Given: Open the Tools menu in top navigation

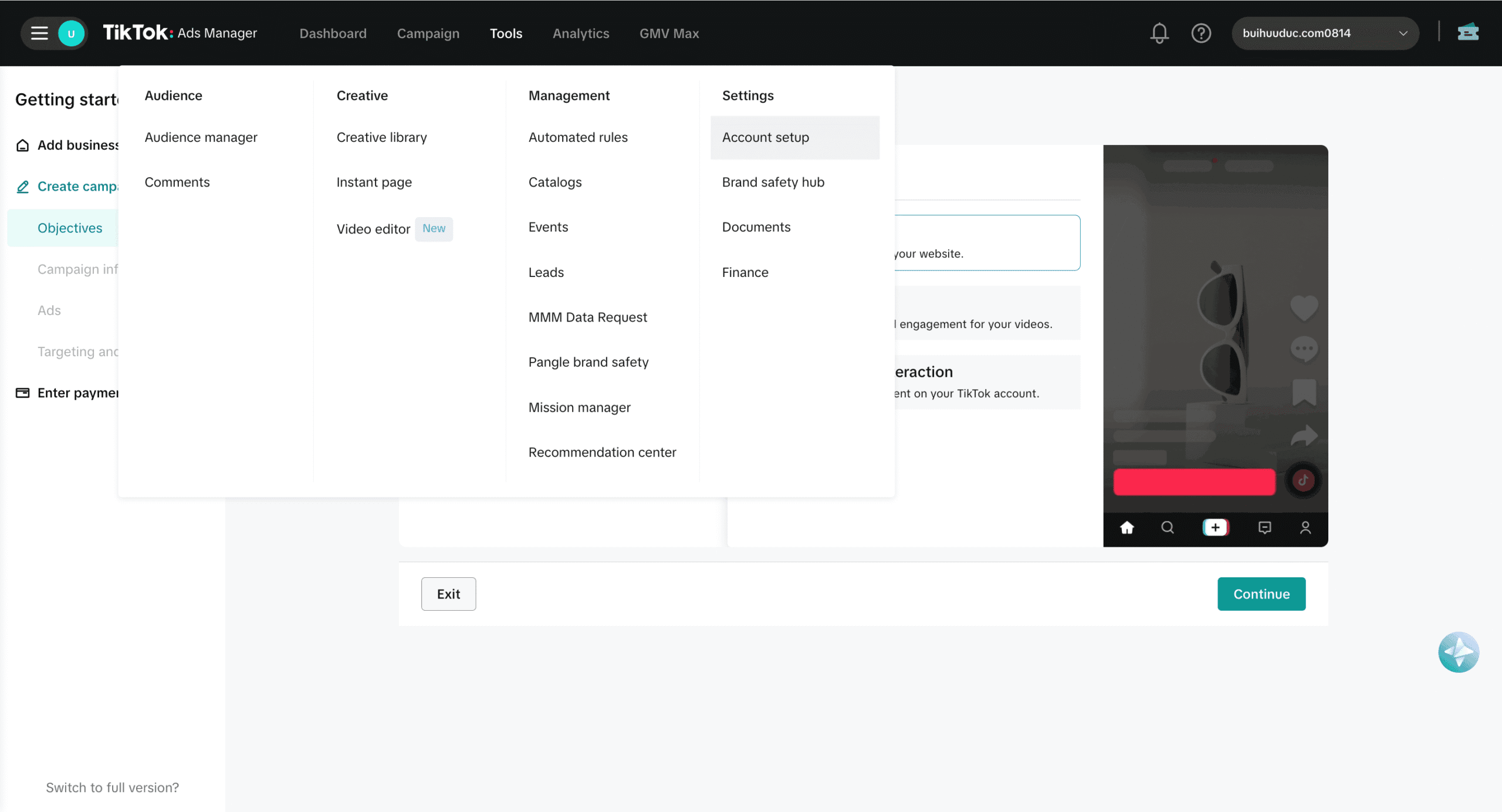Looking at the screenshot, I should (506, 33).
